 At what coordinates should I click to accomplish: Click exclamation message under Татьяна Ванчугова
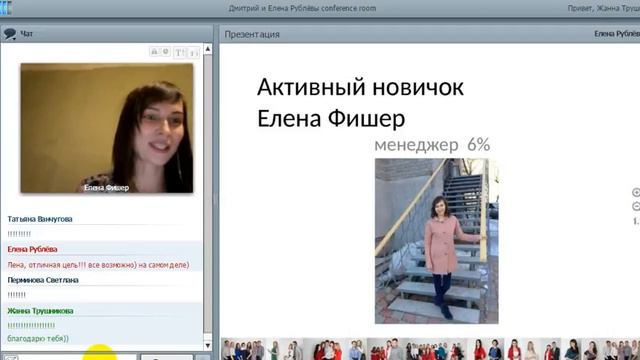(x=19, y=234)
